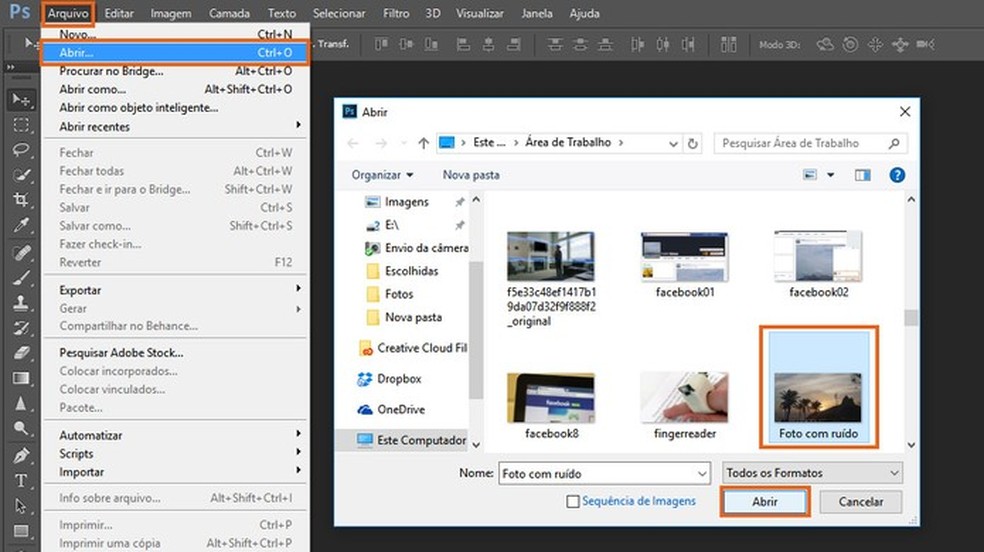Expand the Nome filename combo box

[702, 473]
